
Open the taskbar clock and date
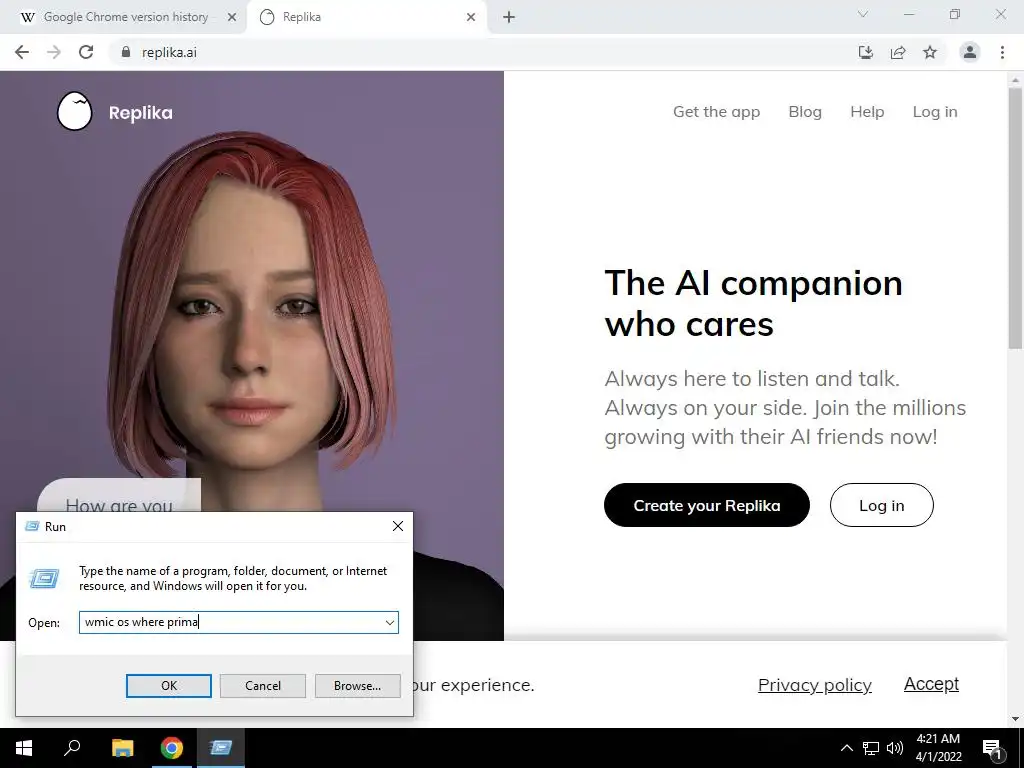[x=938, y=748]
